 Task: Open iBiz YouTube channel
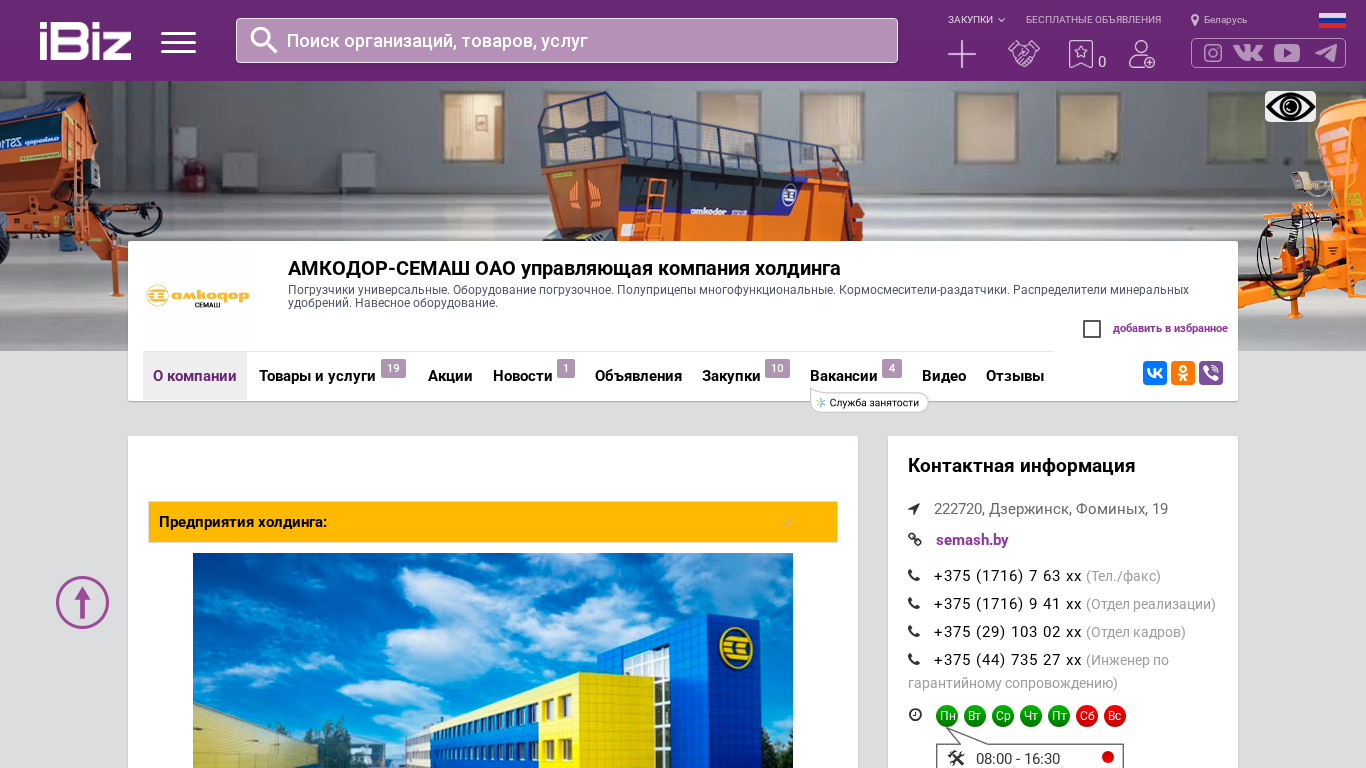[x=1287, y=53]
